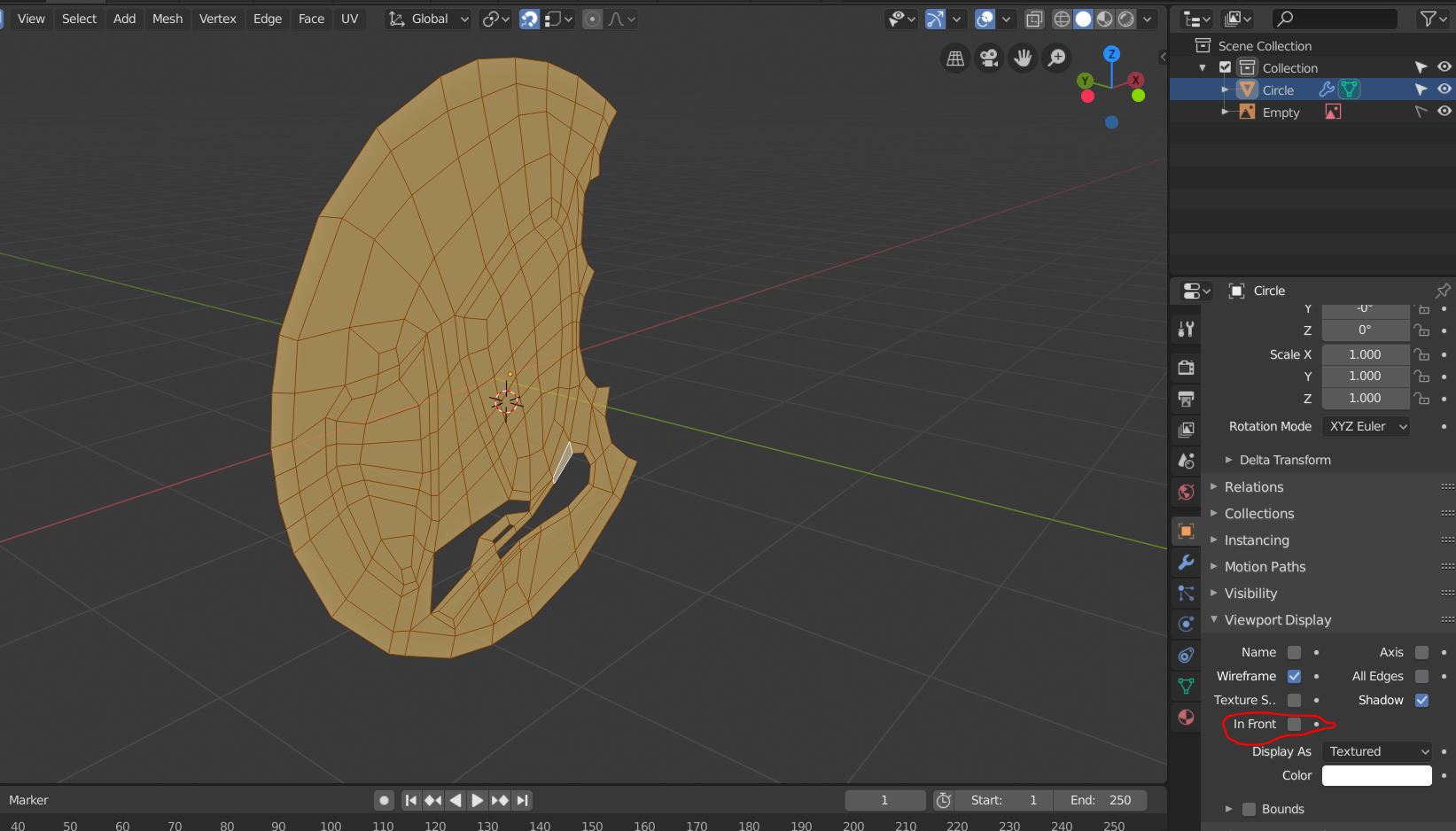
Task: Expand the Relations section
Action: coord(1252,486)
